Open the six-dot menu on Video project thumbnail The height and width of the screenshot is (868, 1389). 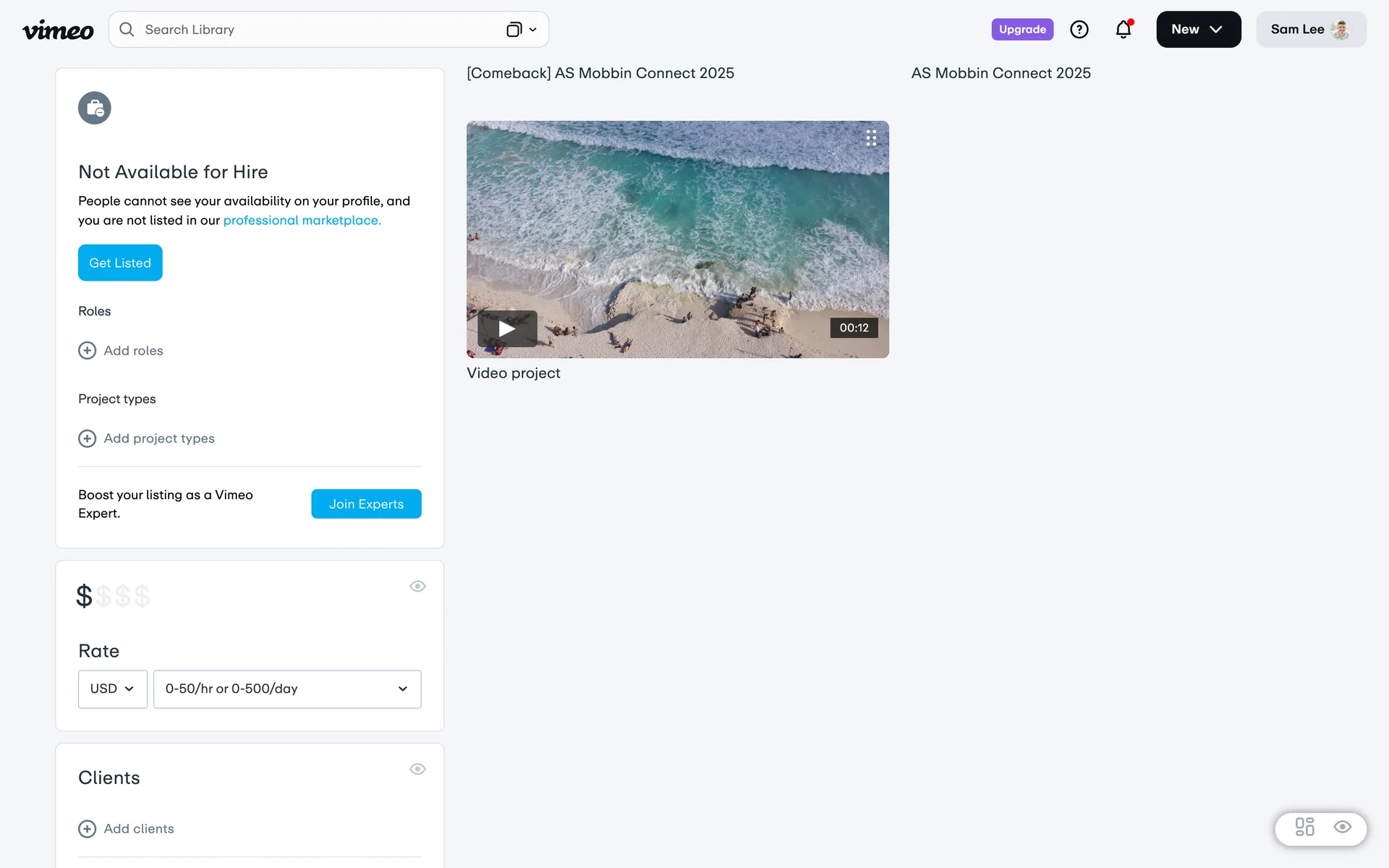pos(871,138)
